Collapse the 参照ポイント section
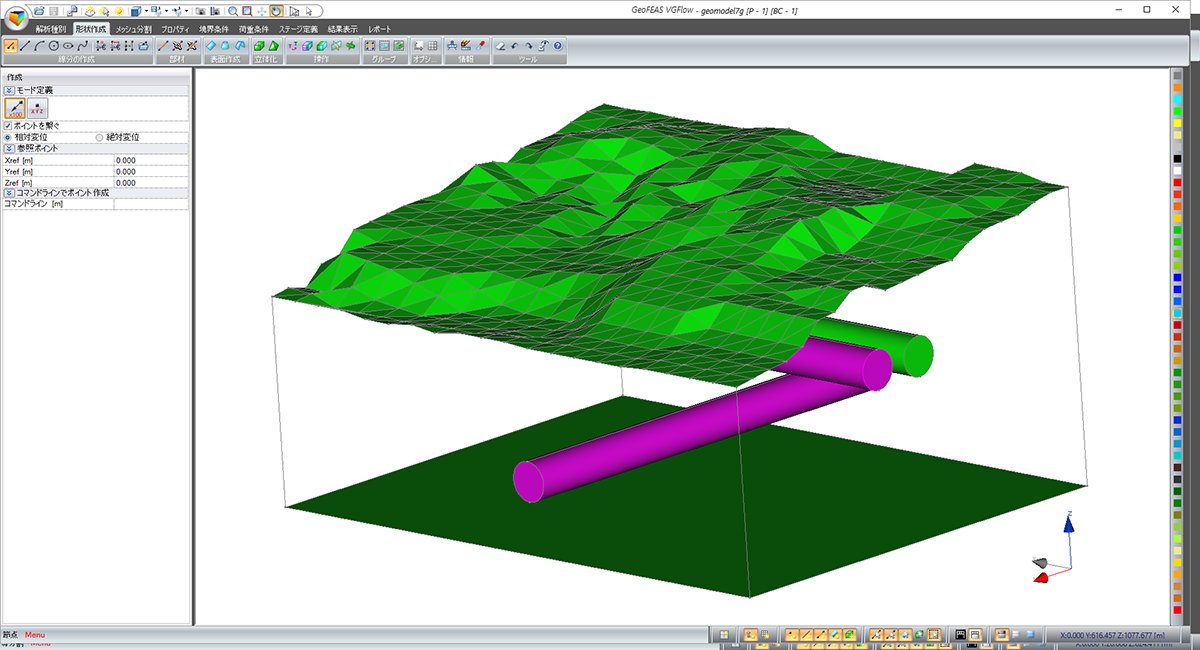Image resolution: width=1200 pixels, height=650 pixels. tap(9, 148)
